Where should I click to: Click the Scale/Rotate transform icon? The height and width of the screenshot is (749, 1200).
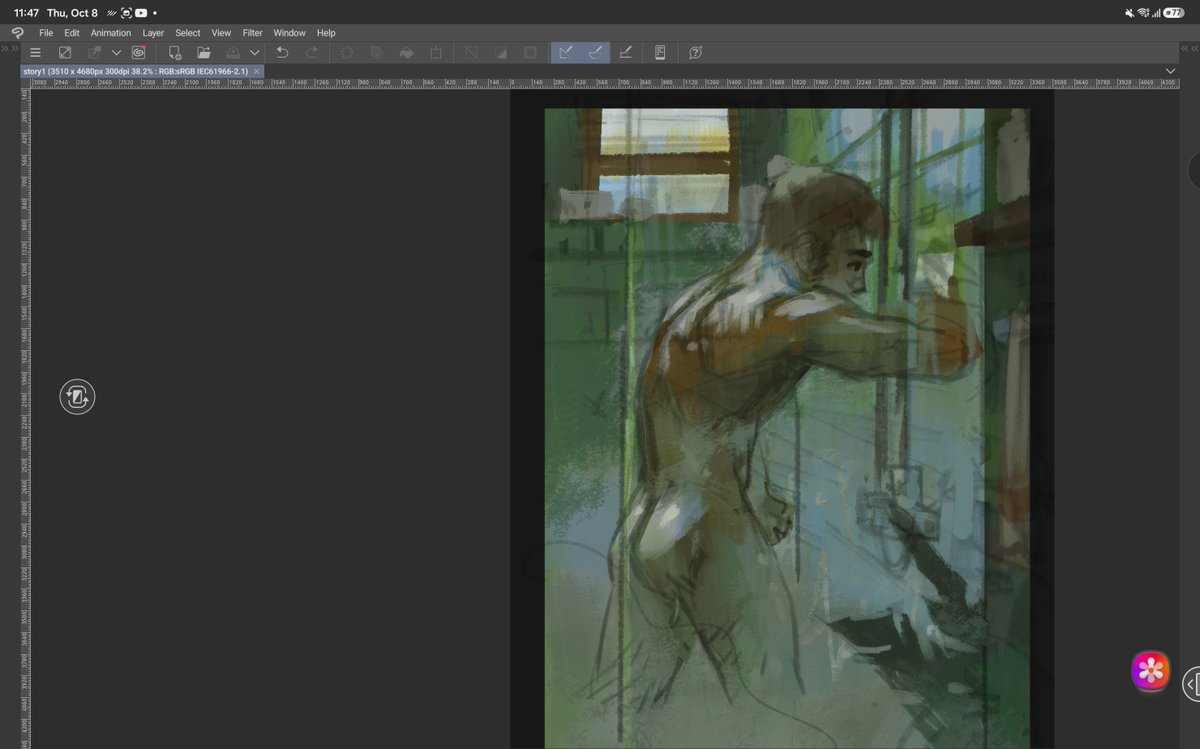click(436, 52)
